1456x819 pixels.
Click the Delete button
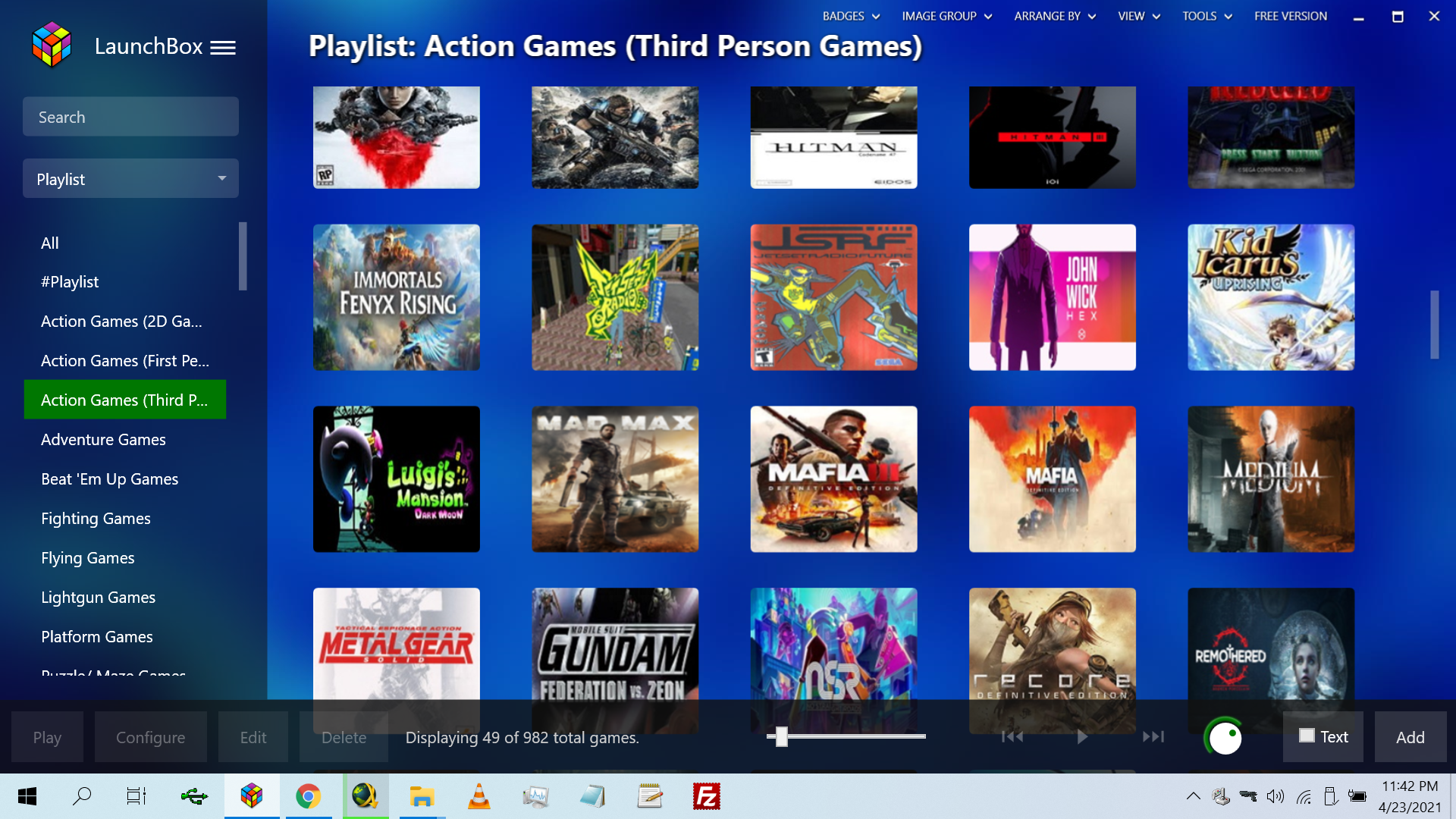[344, 736]
